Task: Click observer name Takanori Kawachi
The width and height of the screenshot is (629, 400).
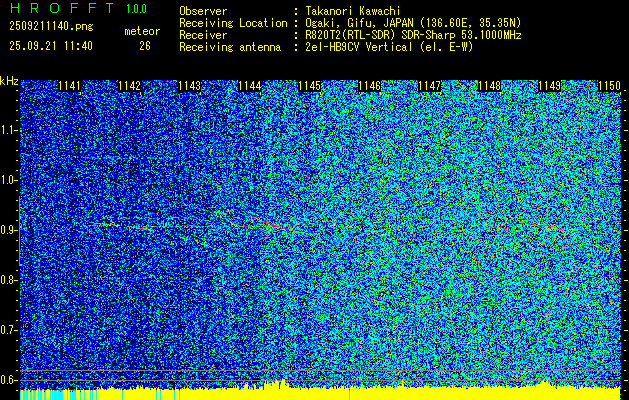Action: click(353, 11)
